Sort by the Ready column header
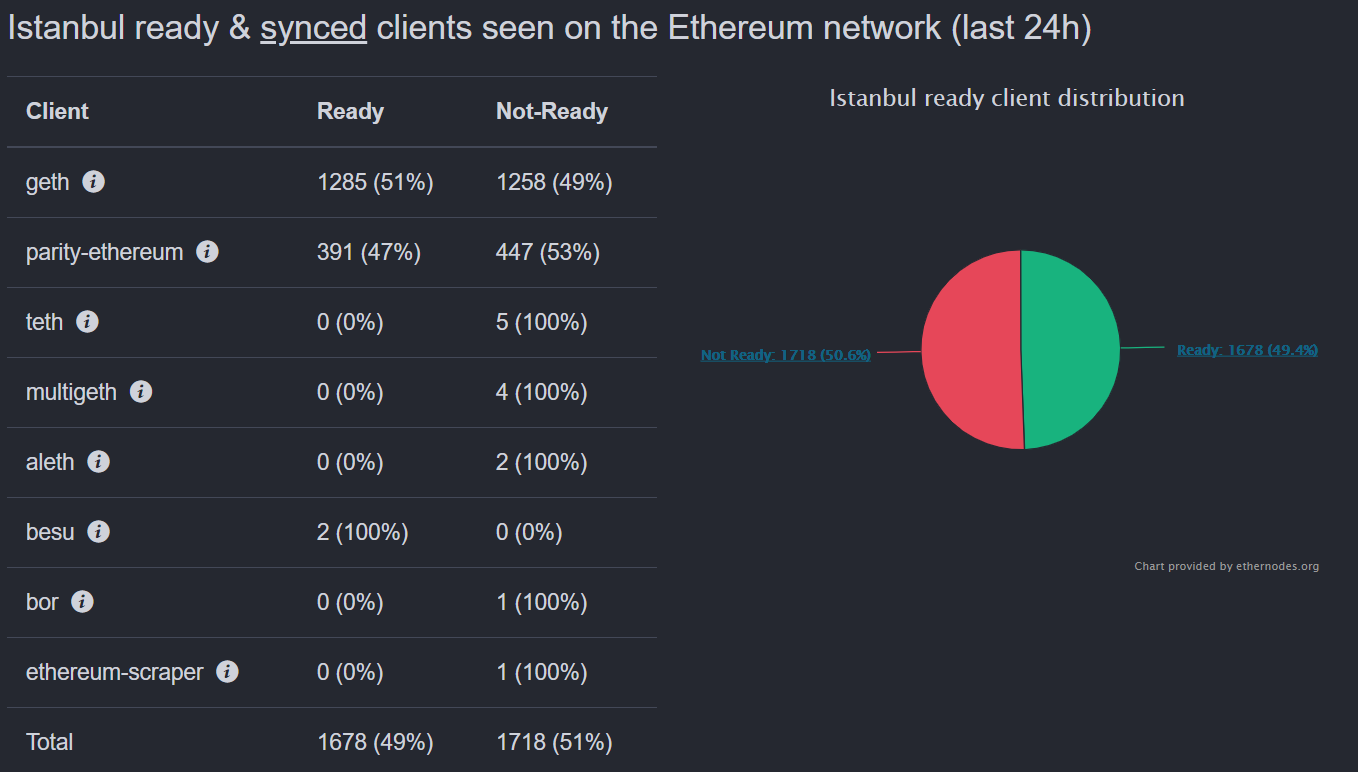 350,111
